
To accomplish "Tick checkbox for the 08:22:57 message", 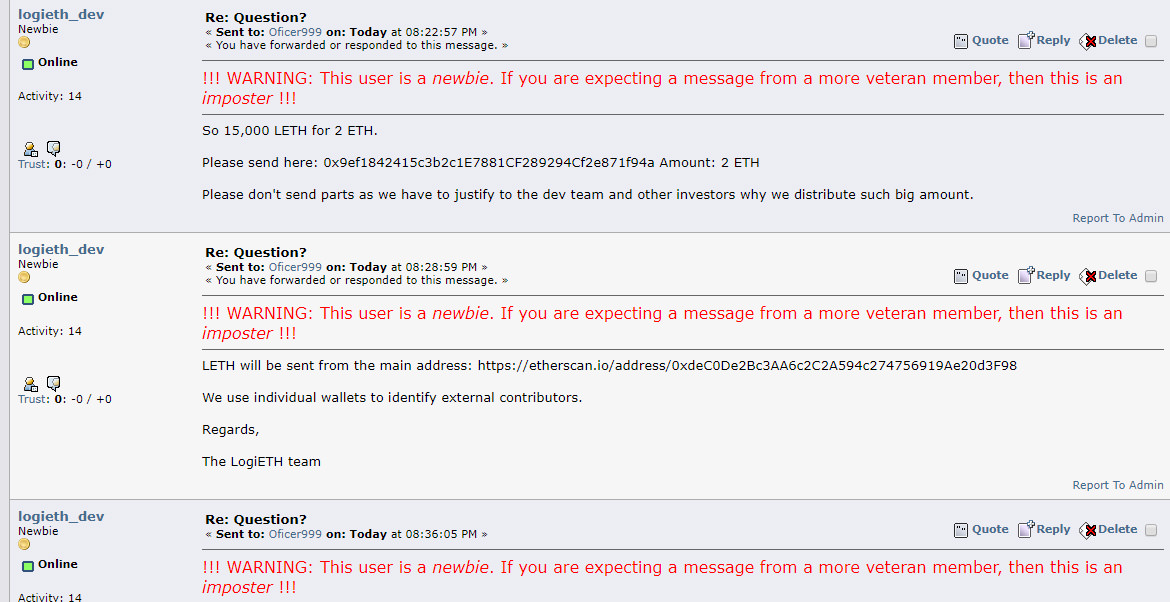I will 1151,41.
